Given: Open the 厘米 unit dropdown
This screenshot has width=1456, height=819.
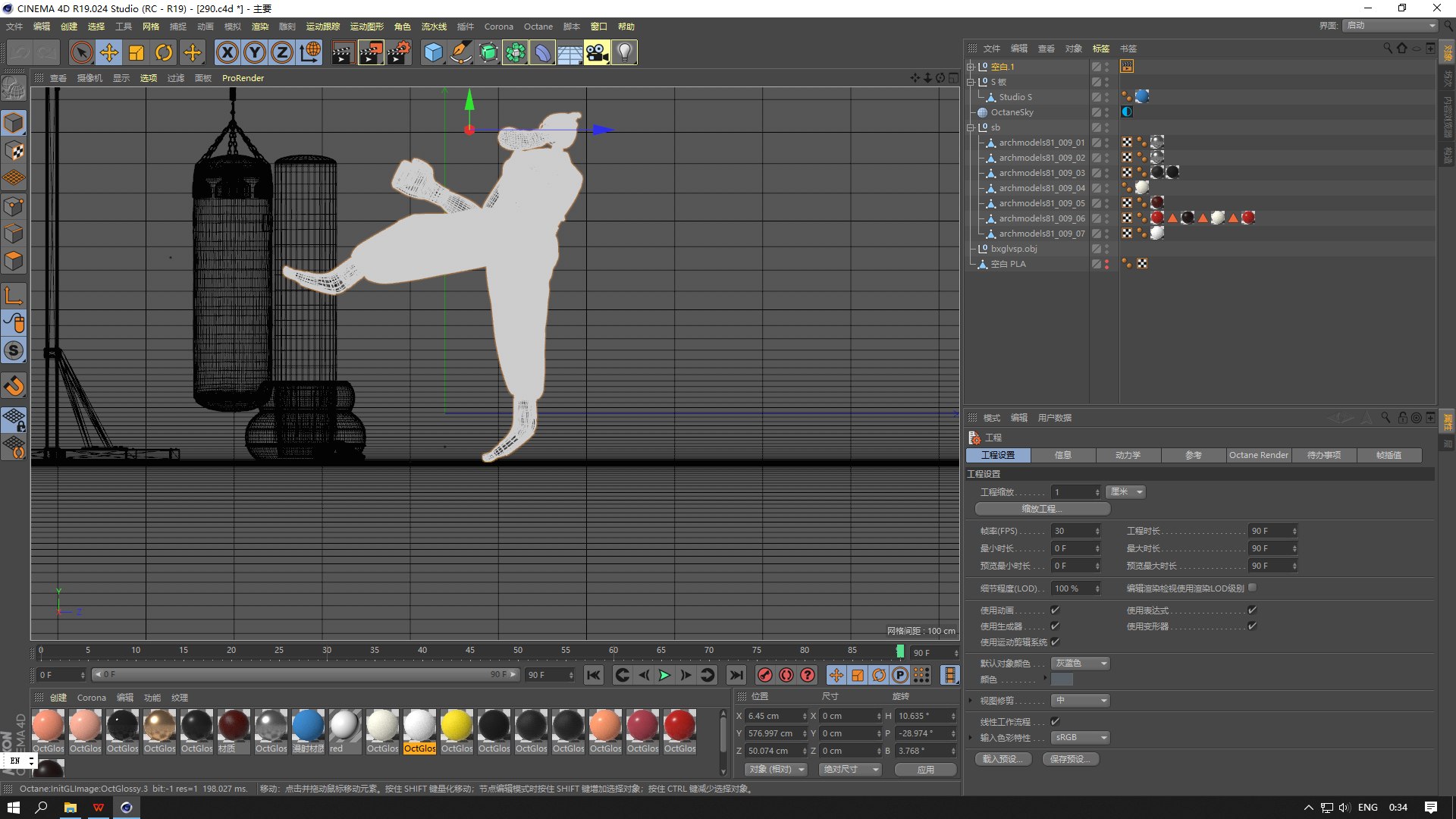Looking at the screenshot, I should [1125, 492].
